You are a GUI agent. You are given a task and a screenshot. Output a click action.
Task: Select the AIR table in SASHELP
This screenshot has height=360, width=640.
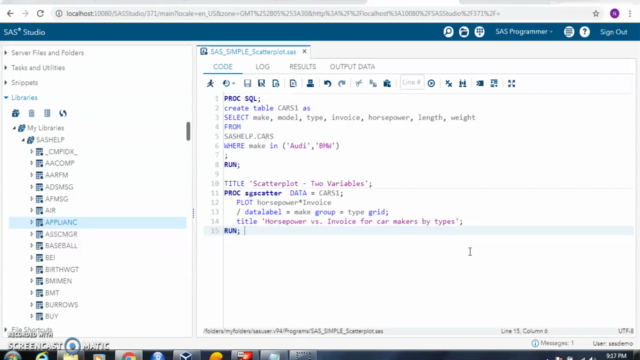pyautogui.click(x=50, y=211)
